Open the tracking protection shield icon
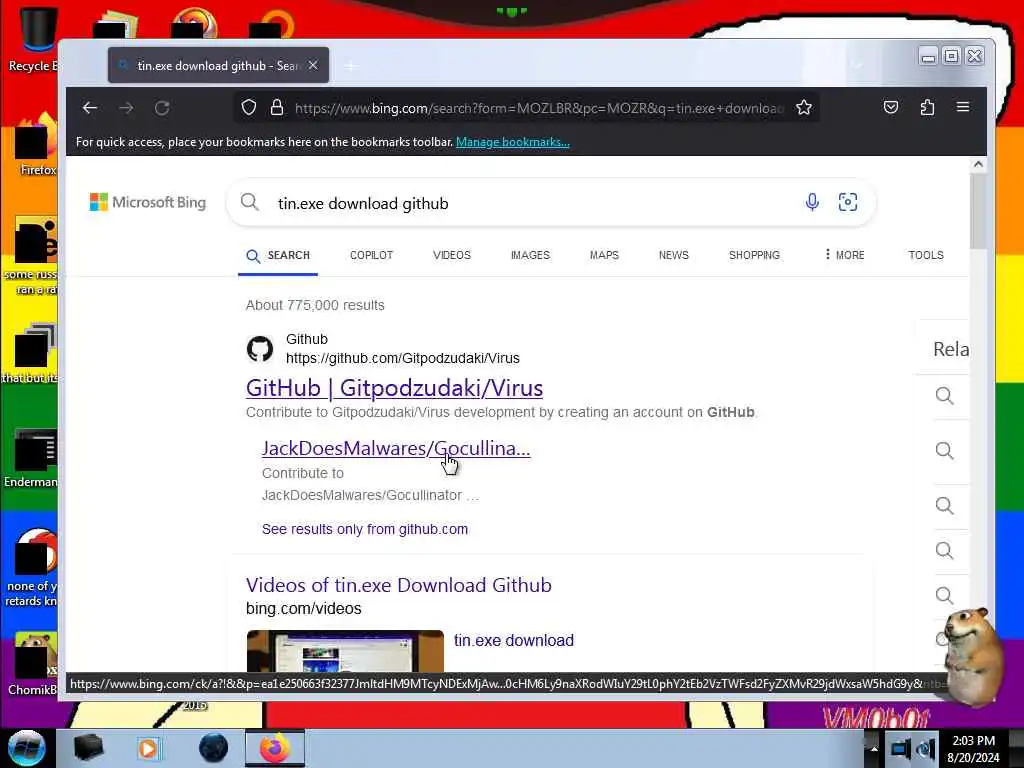Image resolution: width=1024 pixels, height=768 pixels. (249, 107)
